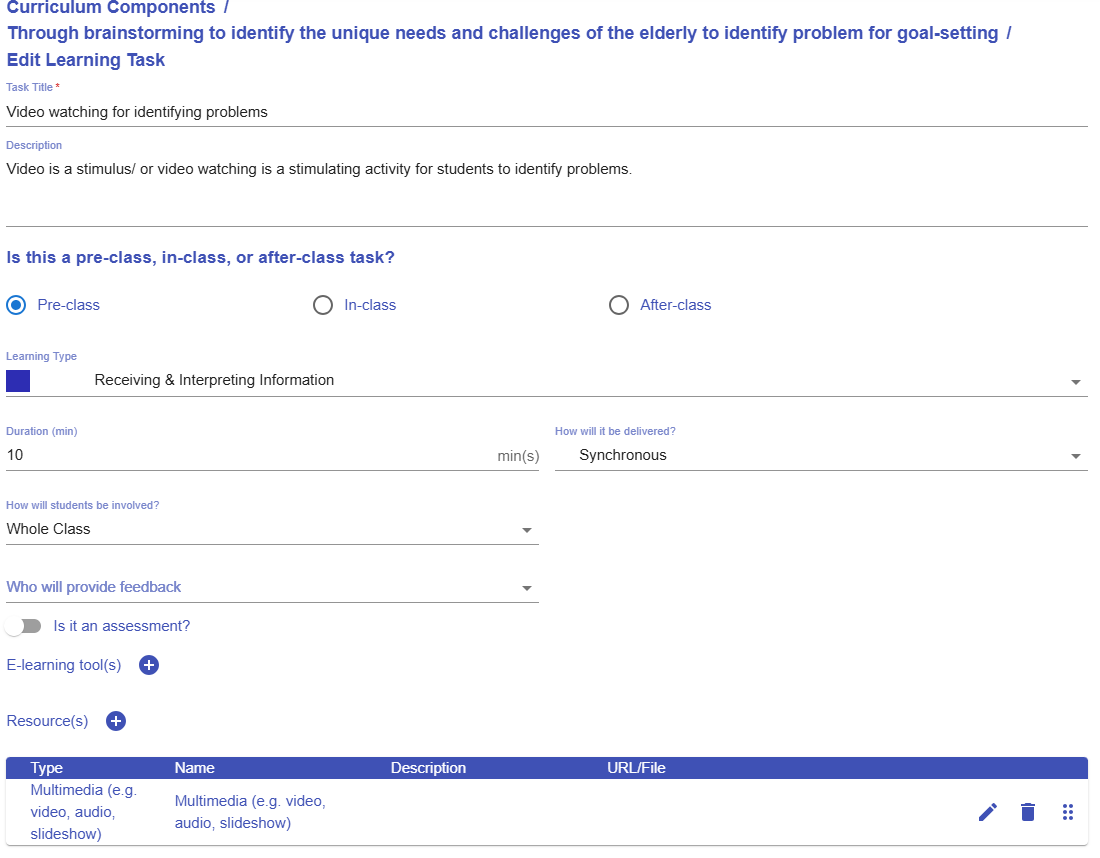Click the add Resource plus icon
1100x858 pixels.
(x=116, y=721)
